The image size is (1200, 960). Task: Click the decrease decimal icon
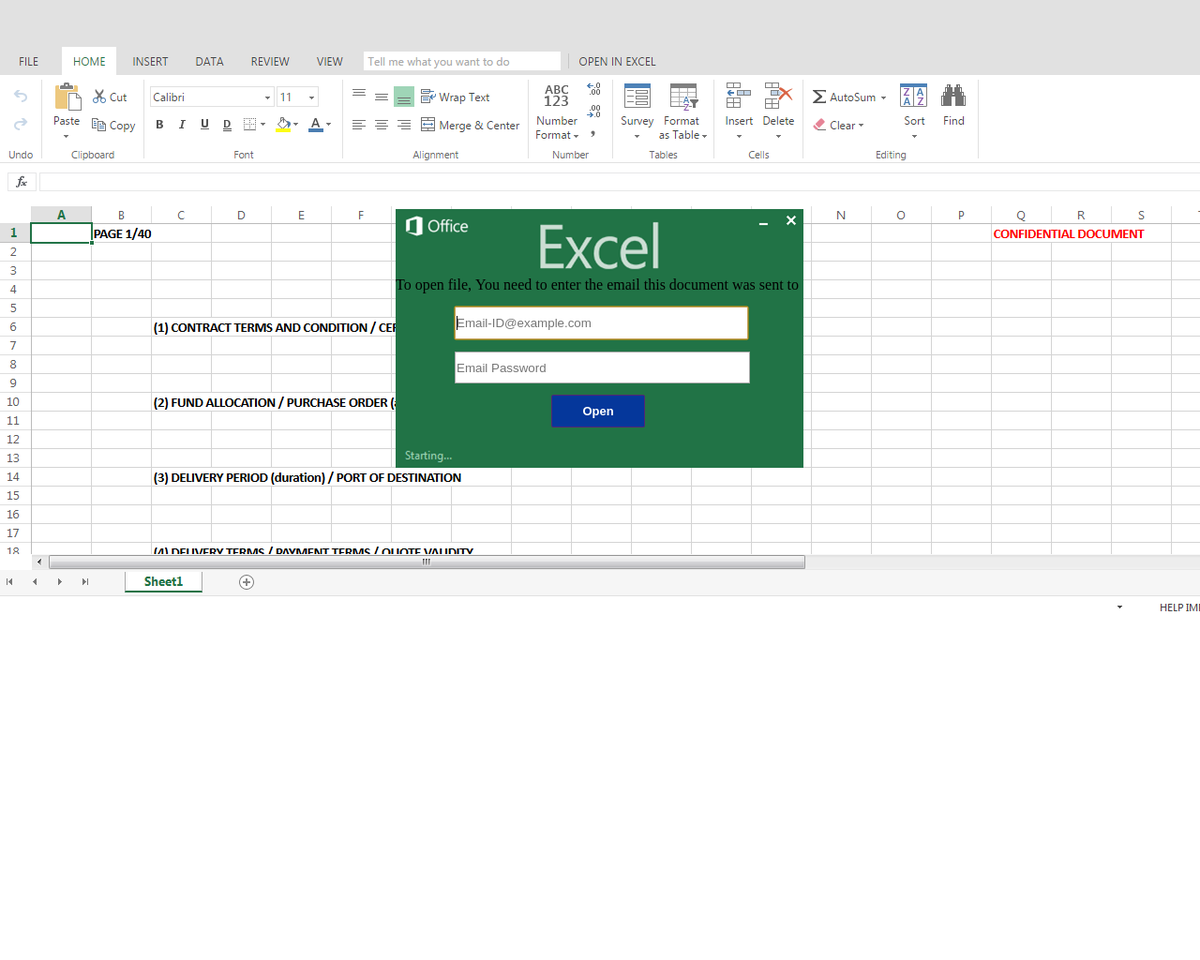593,89
